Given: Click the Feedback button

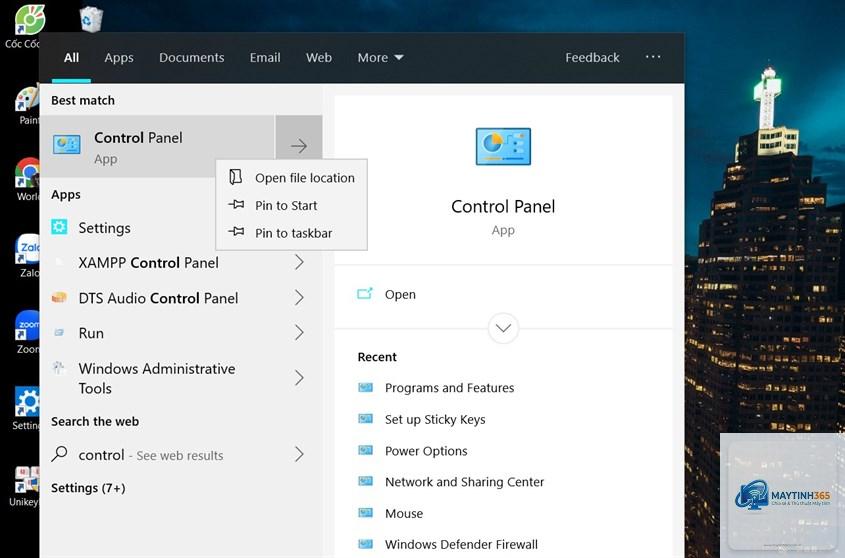Looking at the screenshot, I should [592, 58].
